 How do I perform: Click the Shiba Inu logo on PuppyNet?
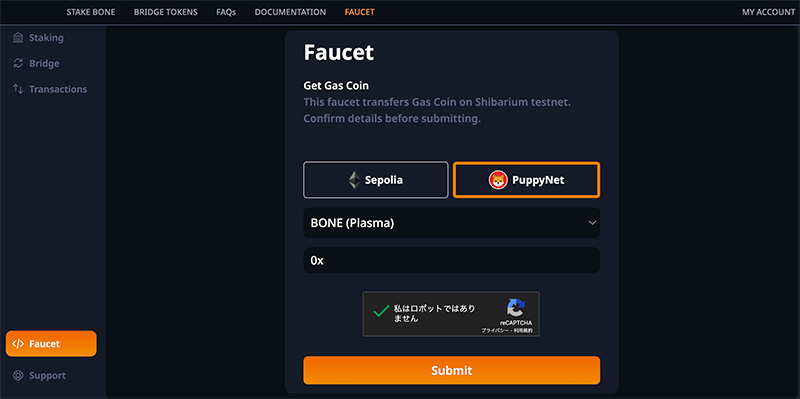coord(498,180)
